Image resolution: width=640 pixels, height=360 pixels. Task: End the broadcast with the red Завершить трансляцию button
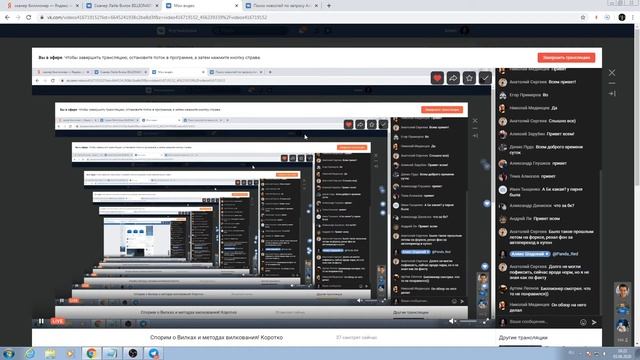click(x=566, y=58)
